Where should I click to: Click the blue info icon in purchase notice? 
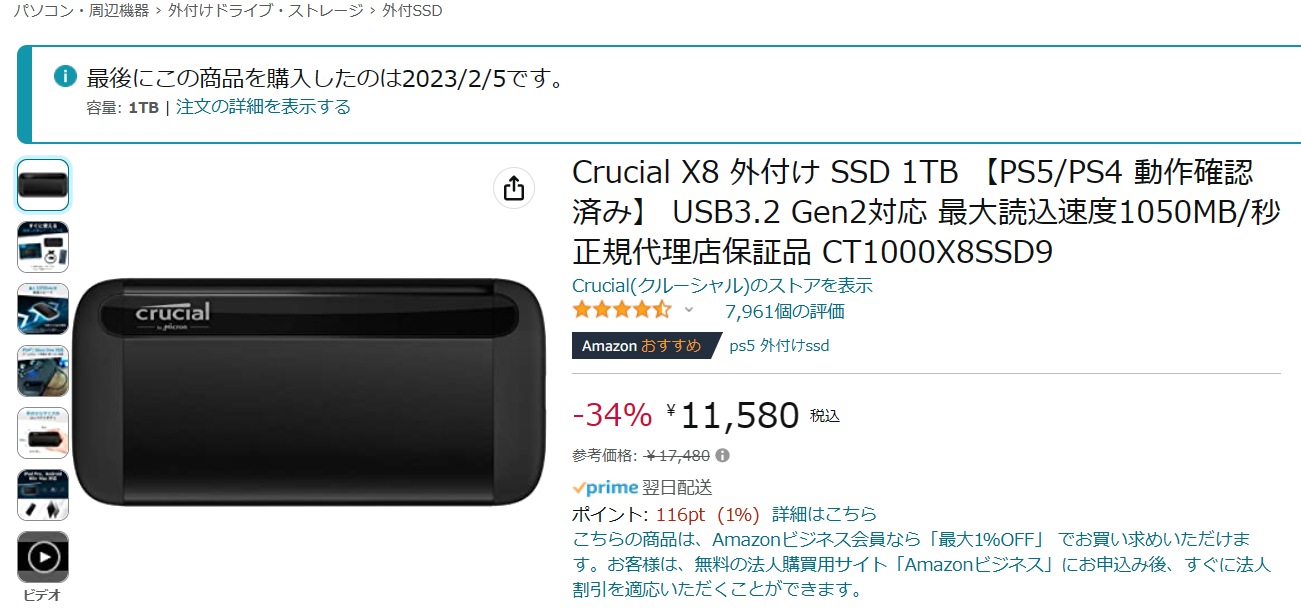click(x=65, y=76)
